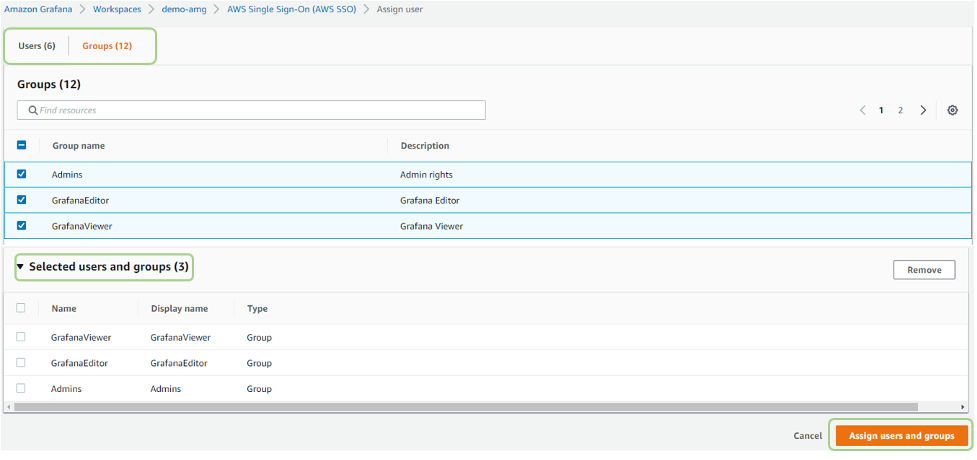Select the 'Admin rights' description cell
Viewport: 977px width, 460px height.
point(426,175)
